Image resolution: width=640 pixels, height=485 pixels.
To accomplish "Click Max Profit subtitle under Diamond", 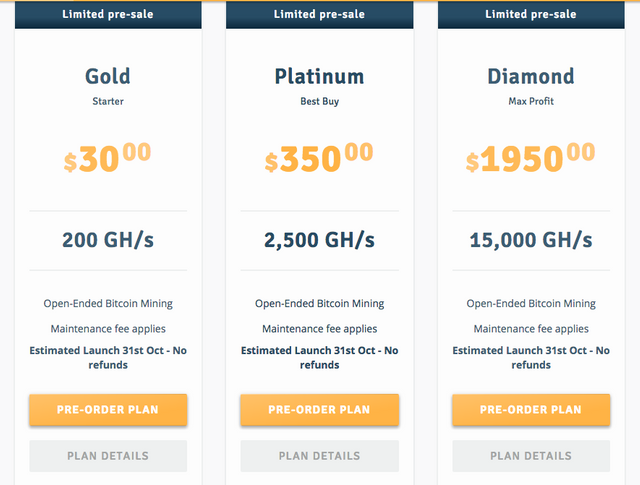I will coord(530,101).
